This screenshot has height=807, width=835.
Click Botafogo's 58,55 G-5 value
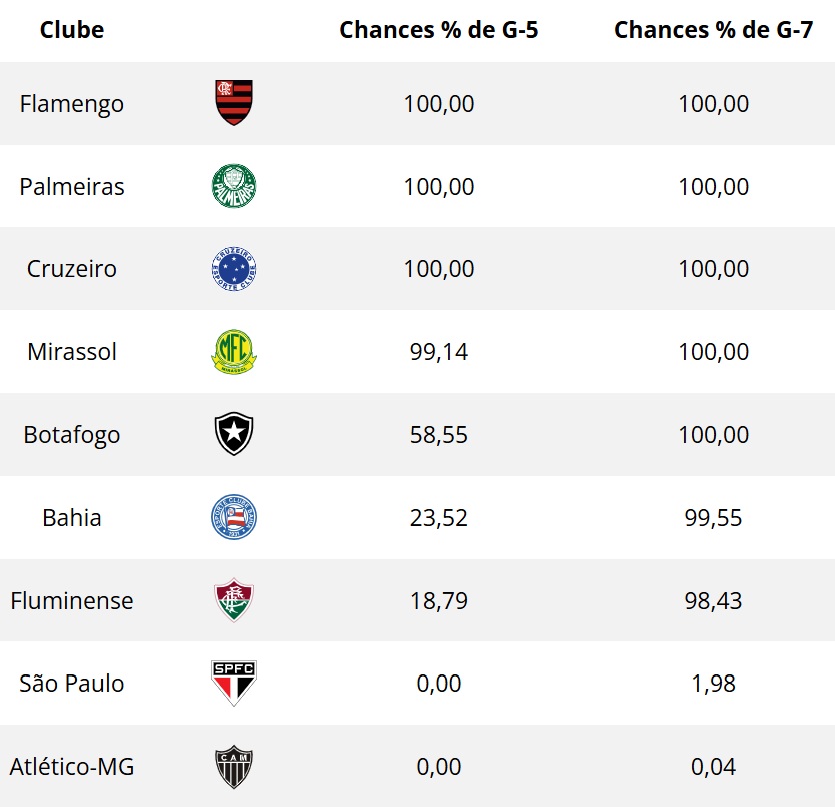(x=439, y=435)
